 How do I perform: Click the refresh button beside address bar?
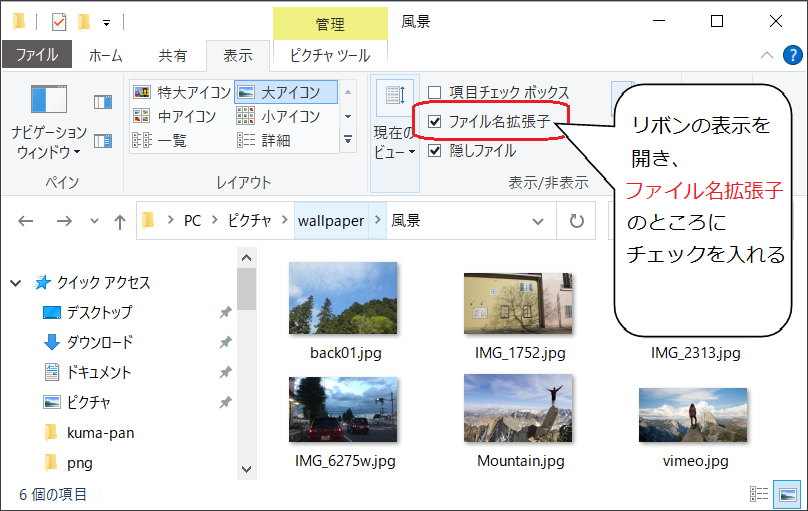[577, 221]
